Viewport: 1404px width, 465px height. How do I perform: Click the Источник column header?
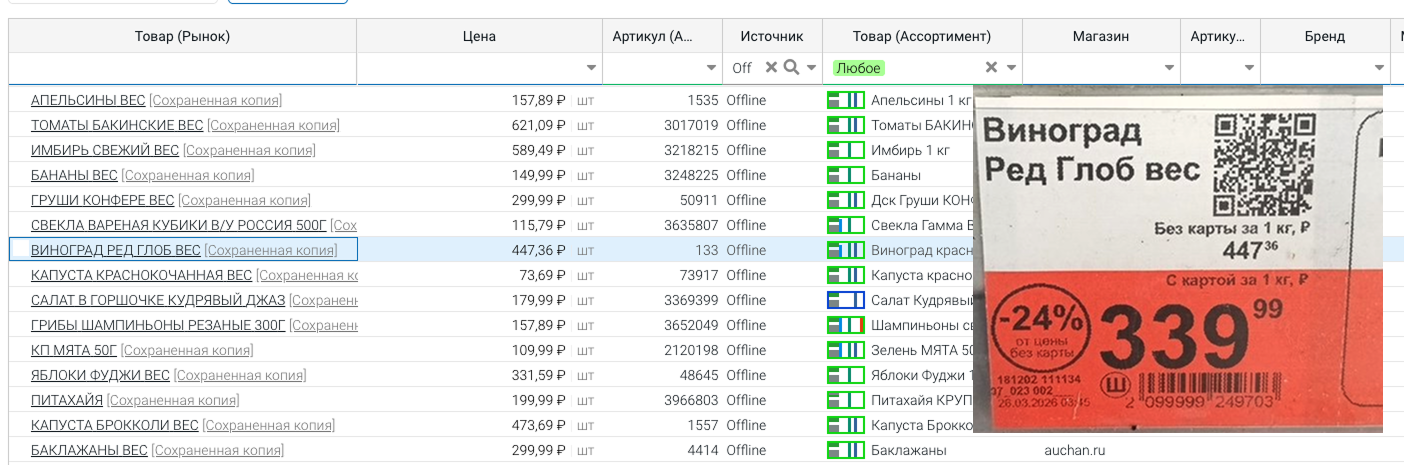[x=771, y=36]
